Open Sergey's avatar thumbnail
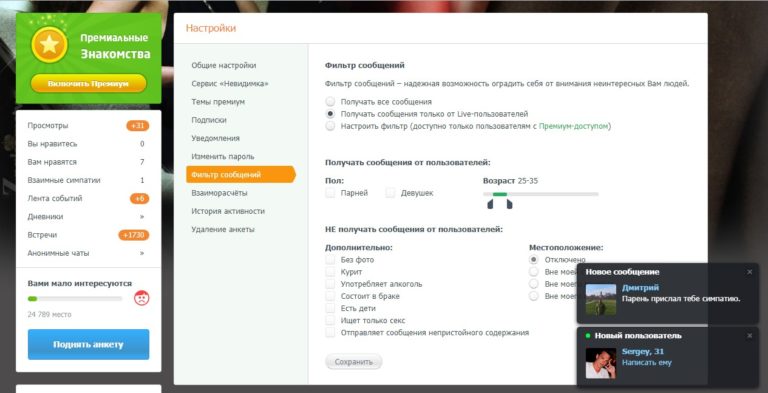 point(601,363)
